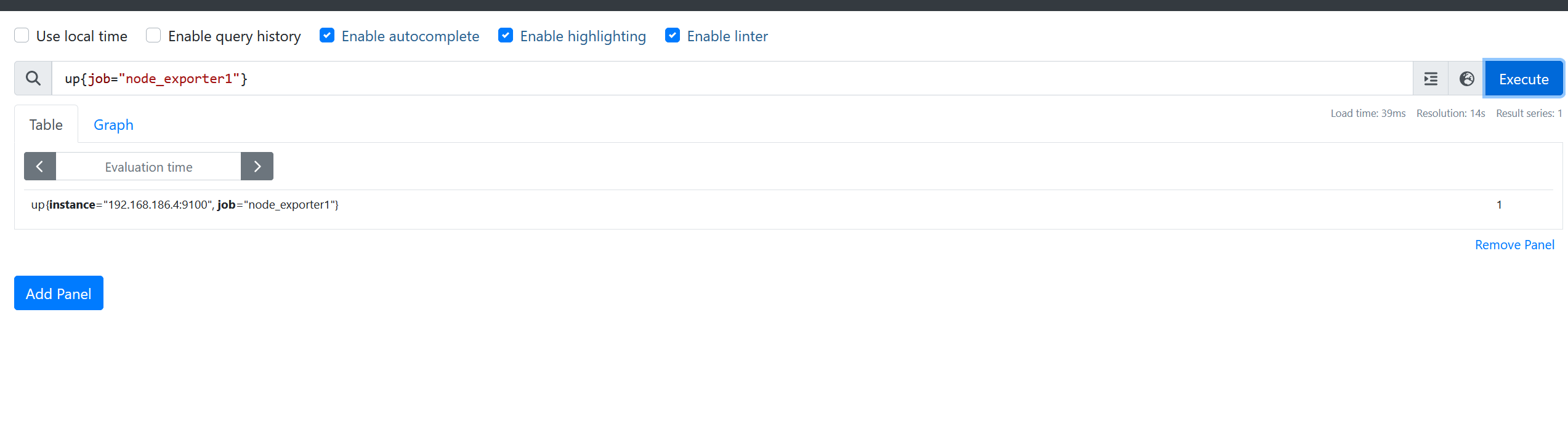The height and width of the screenshot is (432, 1568).
Task: Turn off Enable highlighting checkbox
Action: 506,36
